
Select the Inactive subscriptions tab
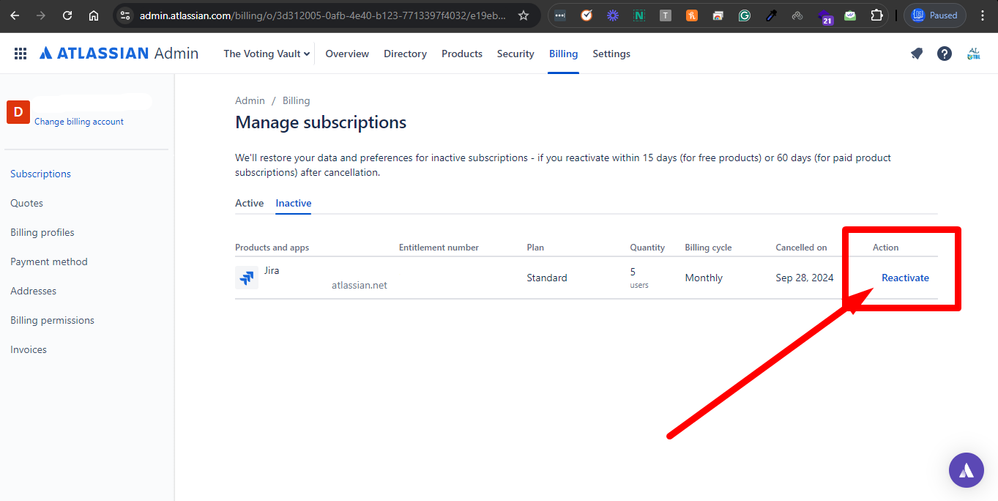(x=293, y=203)
